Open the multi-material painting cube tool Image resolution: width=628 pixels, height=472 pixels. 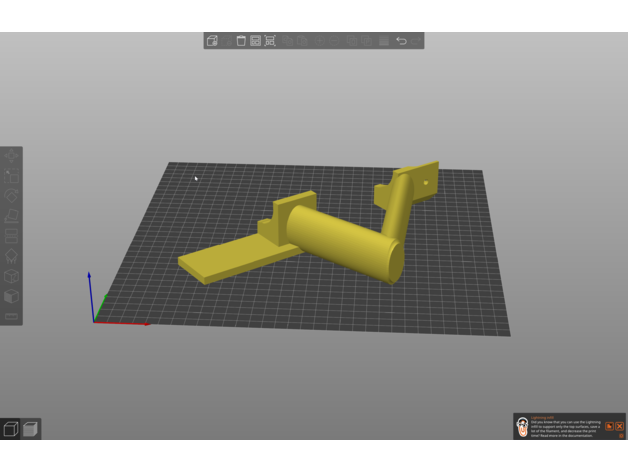(x=12, y=296)
